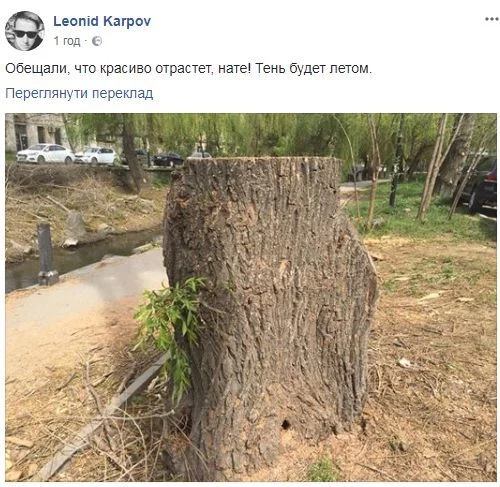The image size is (500, 487).
Task: Click 'Переглянути переклад' to view translation
Action: click(x=79, y=93)
